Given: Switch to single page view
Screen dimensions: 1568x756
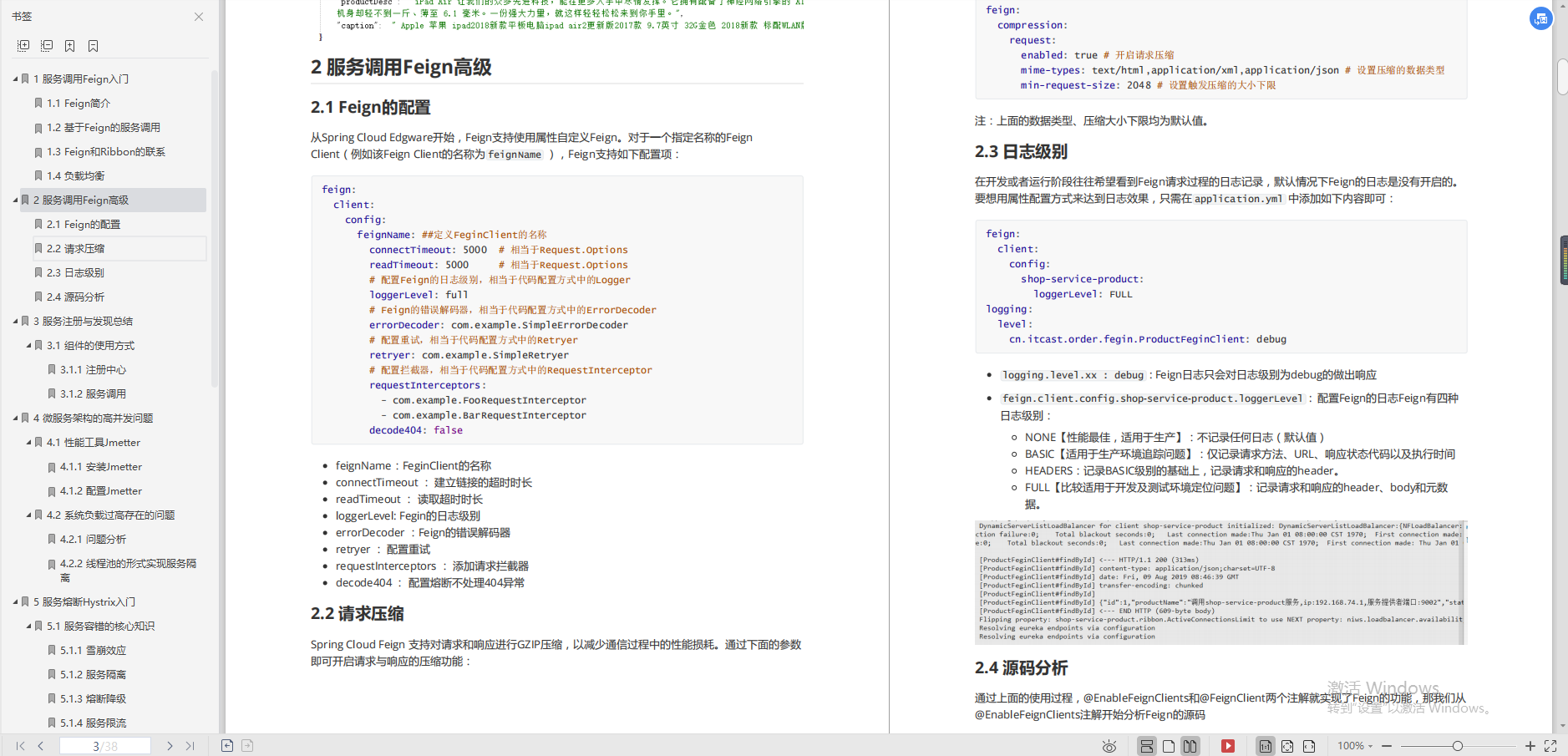Looking at the screenshot, I should 1169,746.
